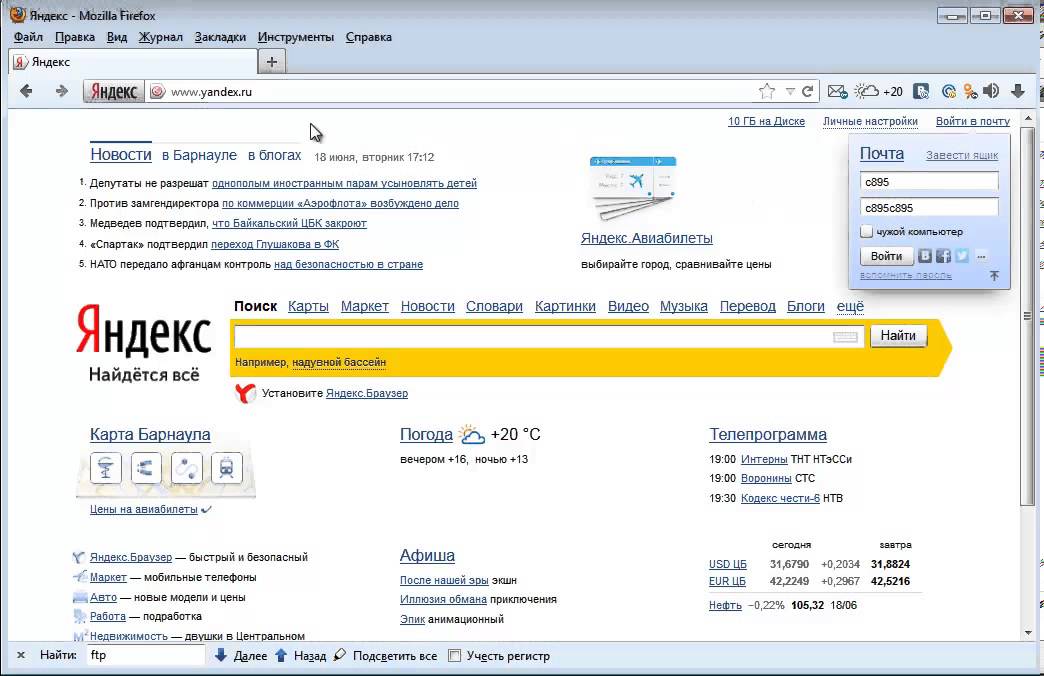Open the Карты service link
This screenshot has height=676, width=1044.
pyautogui.click(x=308, y=306)
